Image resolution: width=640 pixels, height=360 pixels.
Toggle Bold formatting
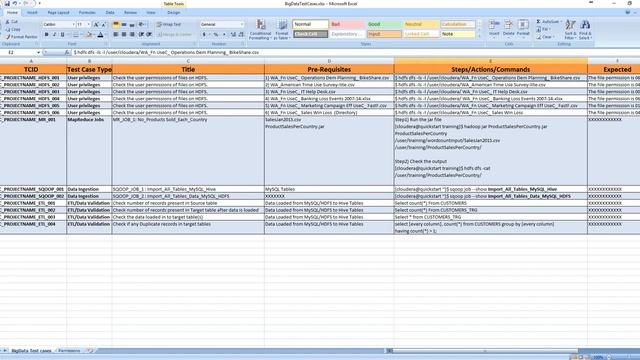(47, 35)
